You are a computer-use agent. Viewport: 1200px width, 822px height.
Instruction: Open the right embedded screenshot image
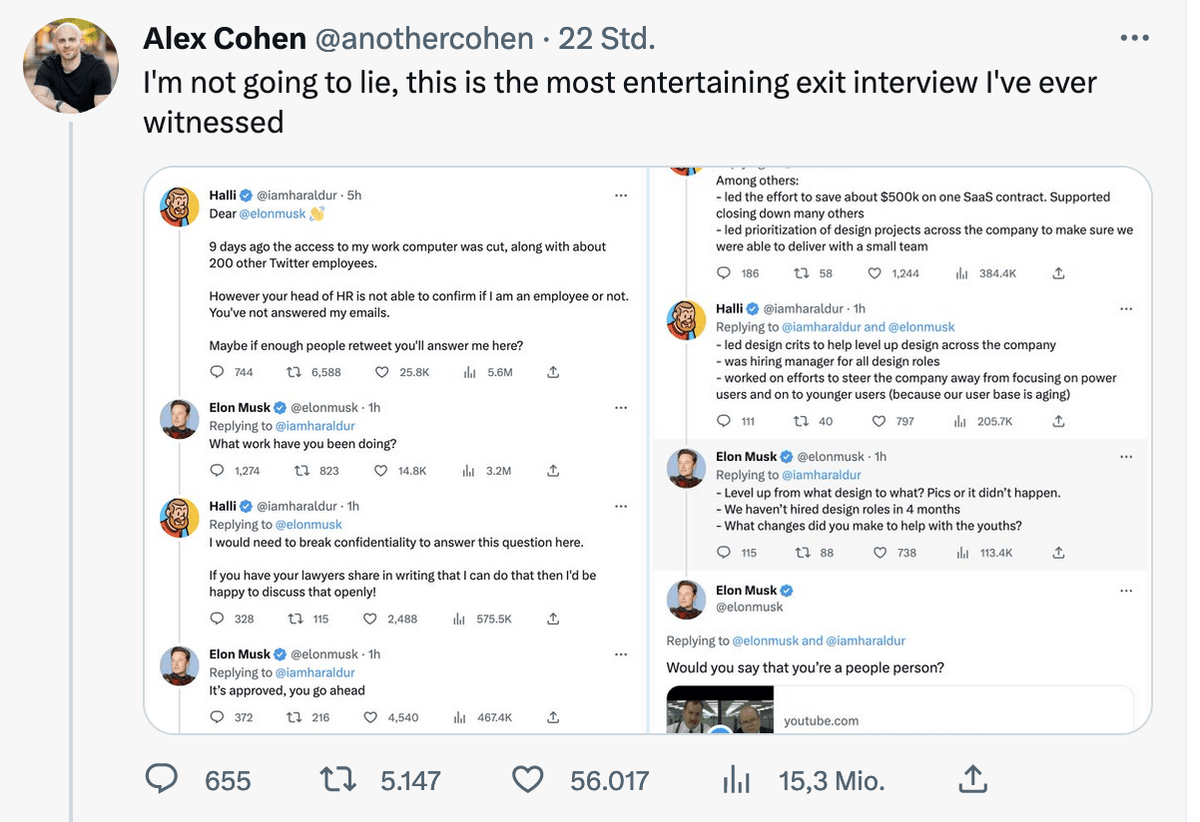pyautogui.click(x=902, y=450)
